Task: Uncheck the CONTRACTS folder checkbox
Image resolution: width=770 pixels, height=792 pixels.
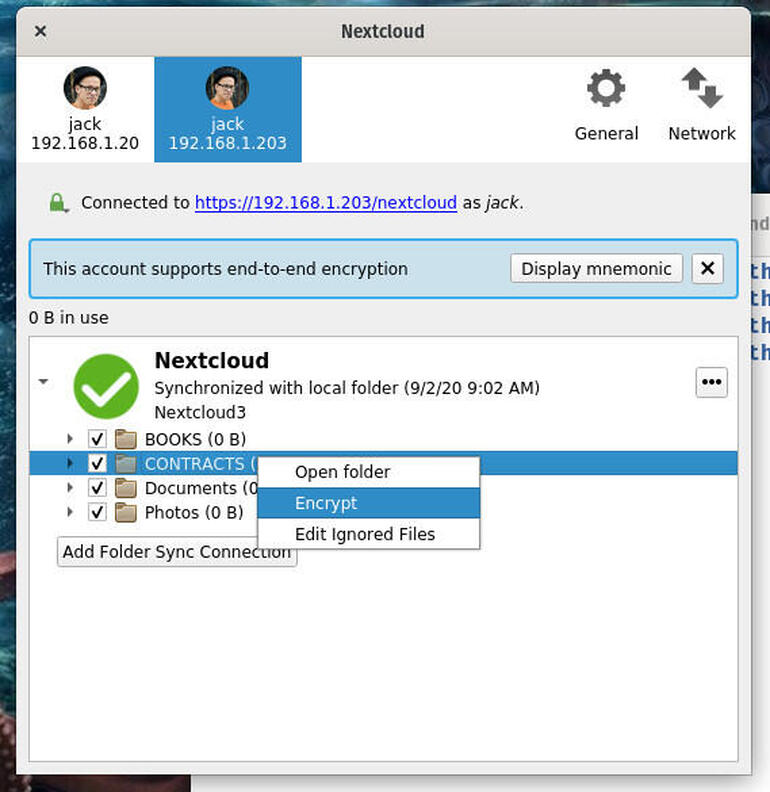Action: coord(97,463)
